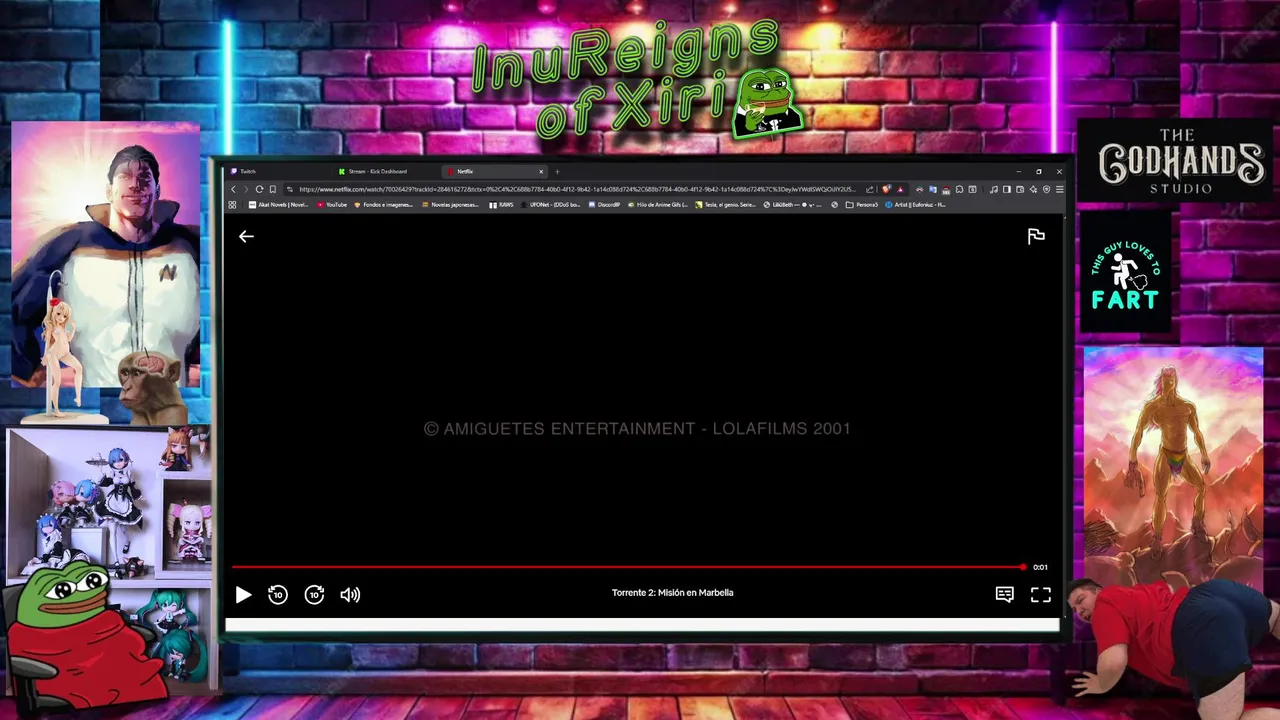Open site settings icon beside the URL
The height and width of the screenshot is (720, 1280).
(290, 189)
